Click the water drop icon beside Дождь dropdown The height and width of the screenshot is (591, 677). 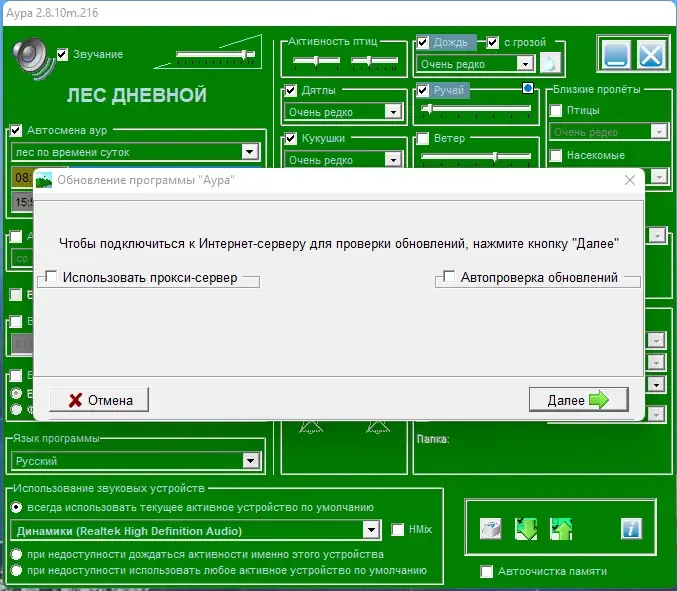[x=550, y=64]
